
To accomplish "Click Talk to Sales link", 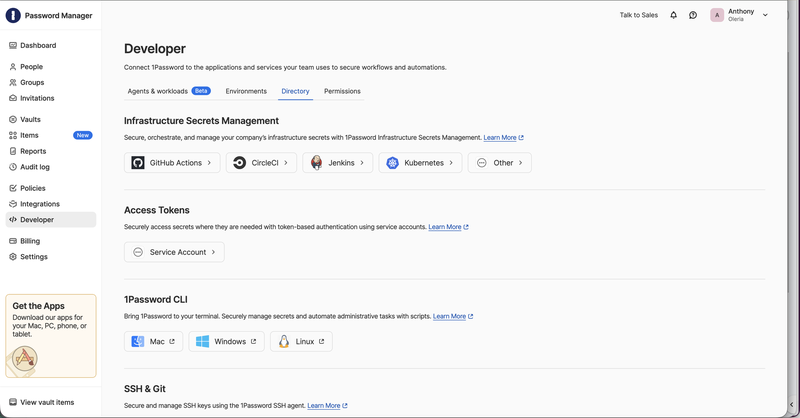I will (639, 15).
